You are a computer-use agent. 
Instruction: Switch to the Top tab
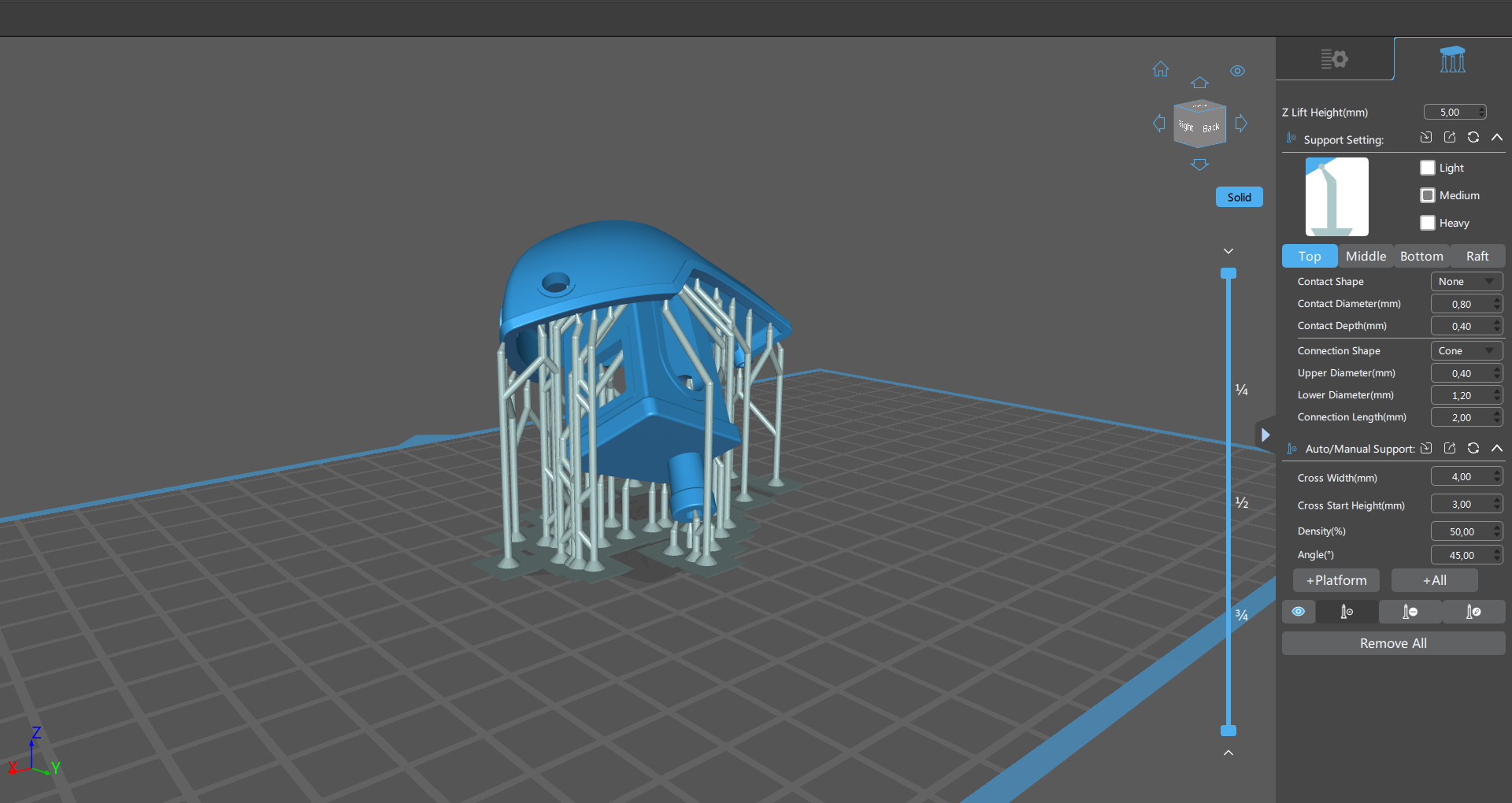pos(1310,256)
